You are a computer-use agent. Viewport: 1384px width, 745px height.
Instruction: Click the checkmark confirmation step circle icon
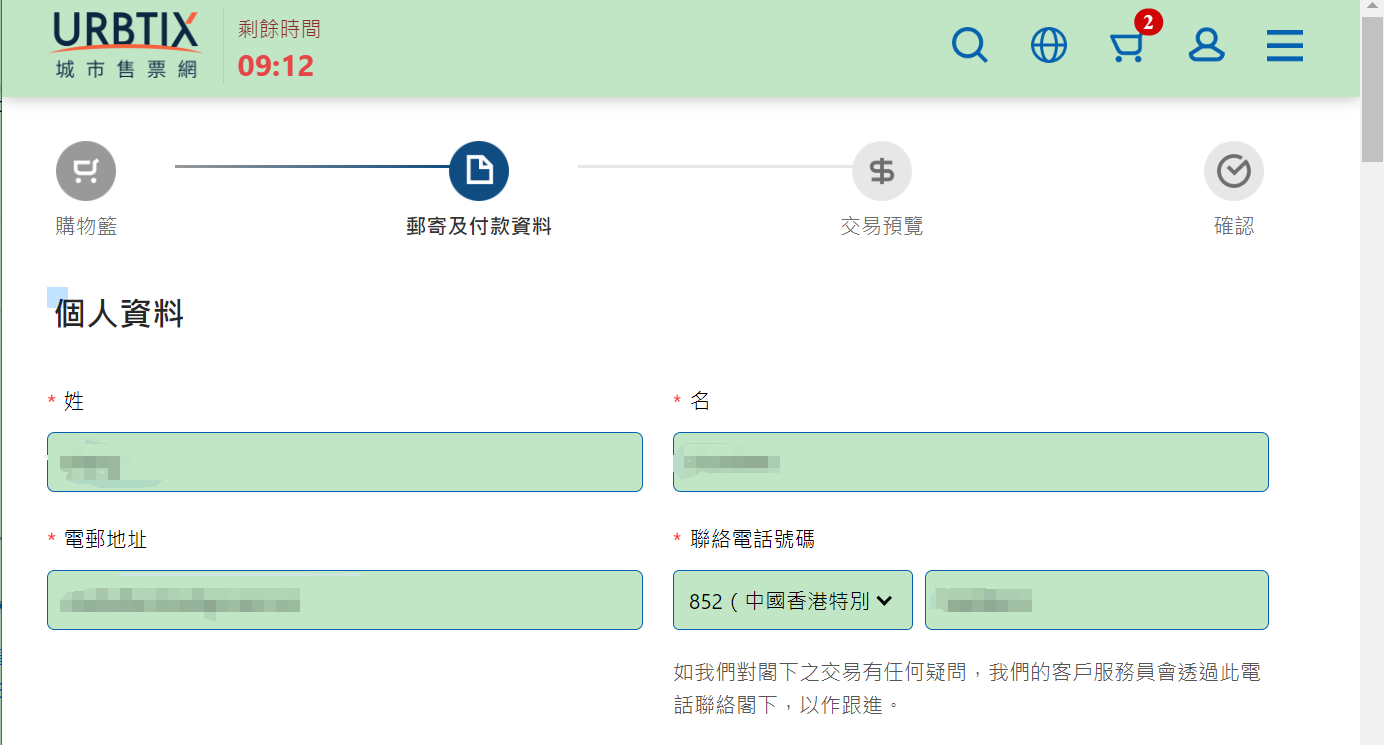click(x=1233, y=171)
